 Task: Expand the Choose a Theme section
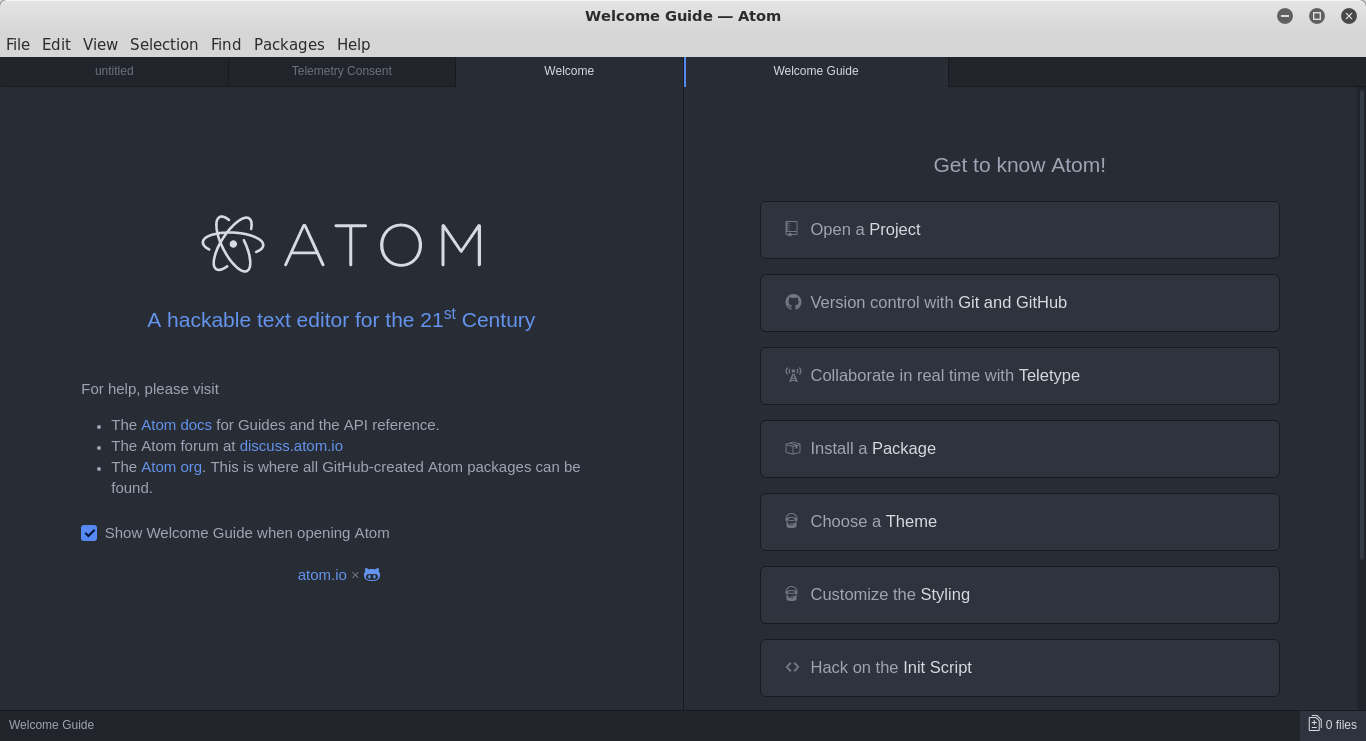(x=1019, y=522)
